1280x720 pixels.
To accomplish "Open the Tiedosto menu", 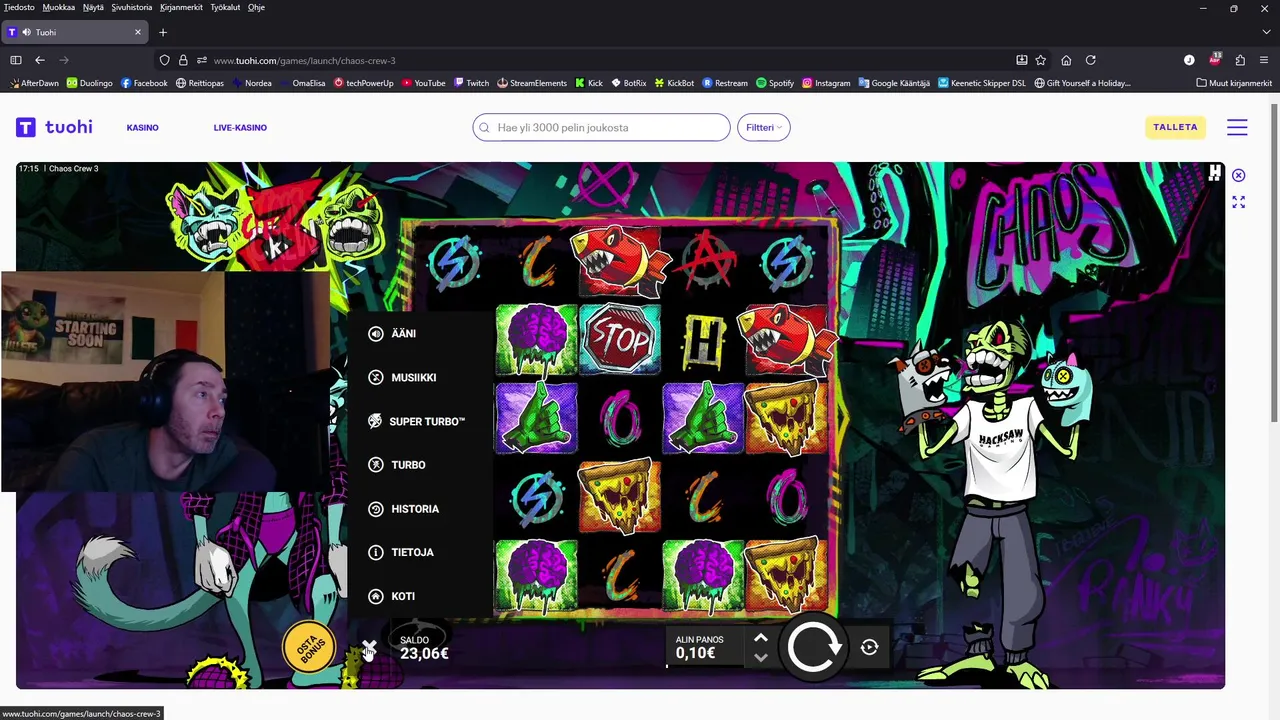I will point(19,7).
